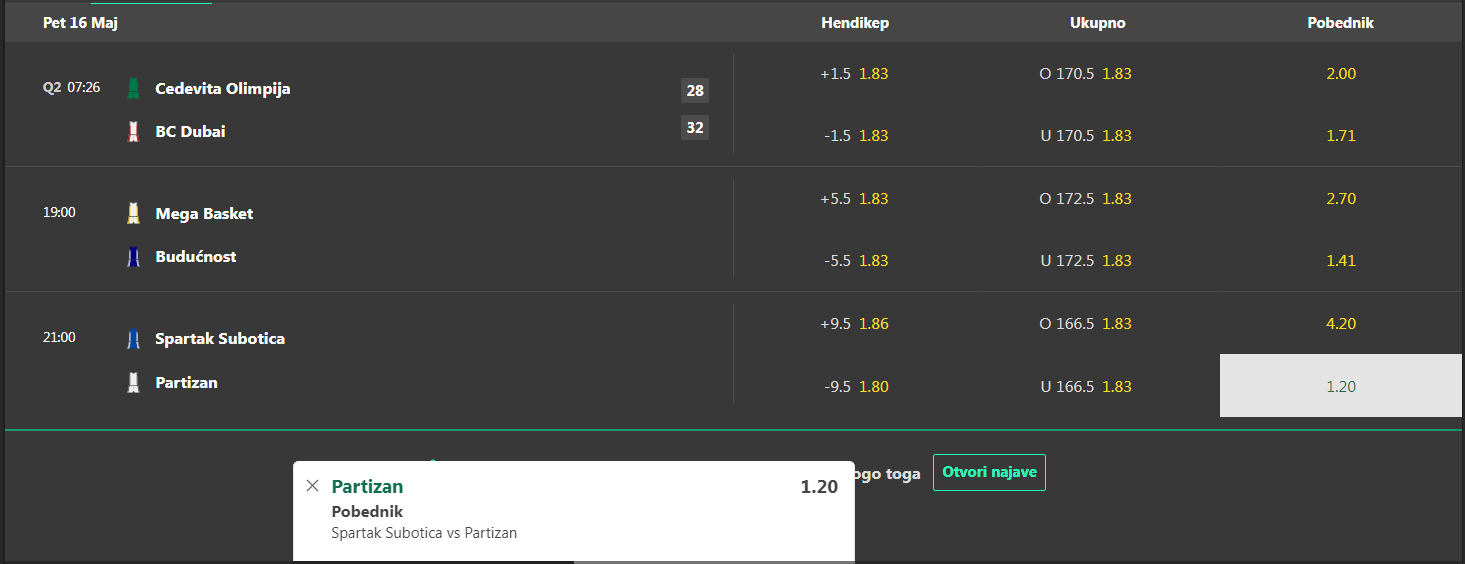Screen dimensions: 1465x564
Task: Click the Mega Basket yellow jersey icon
Action: tap(133, 213)
